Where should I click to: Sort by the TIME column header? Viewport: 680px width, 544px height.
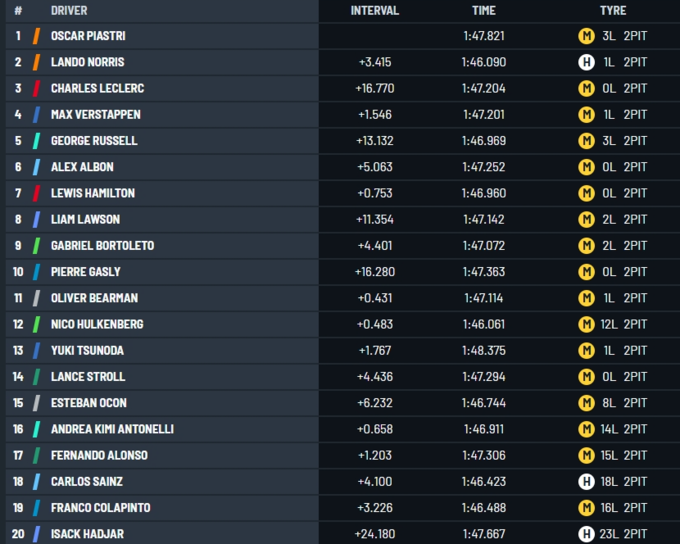tap(483, 11)
